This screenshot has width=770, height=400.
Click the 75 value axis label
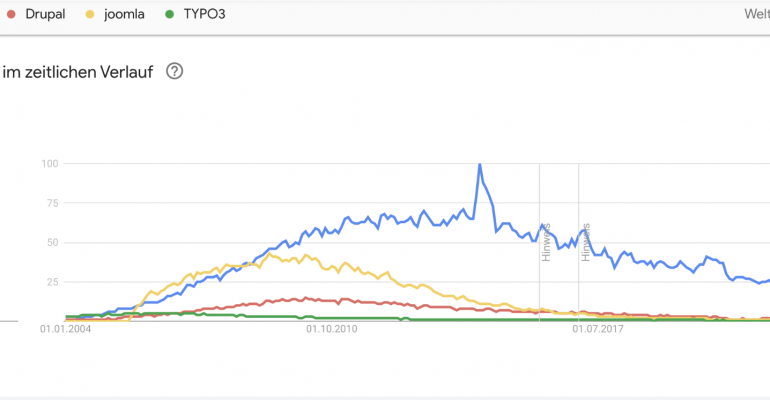tap(52, 203)
